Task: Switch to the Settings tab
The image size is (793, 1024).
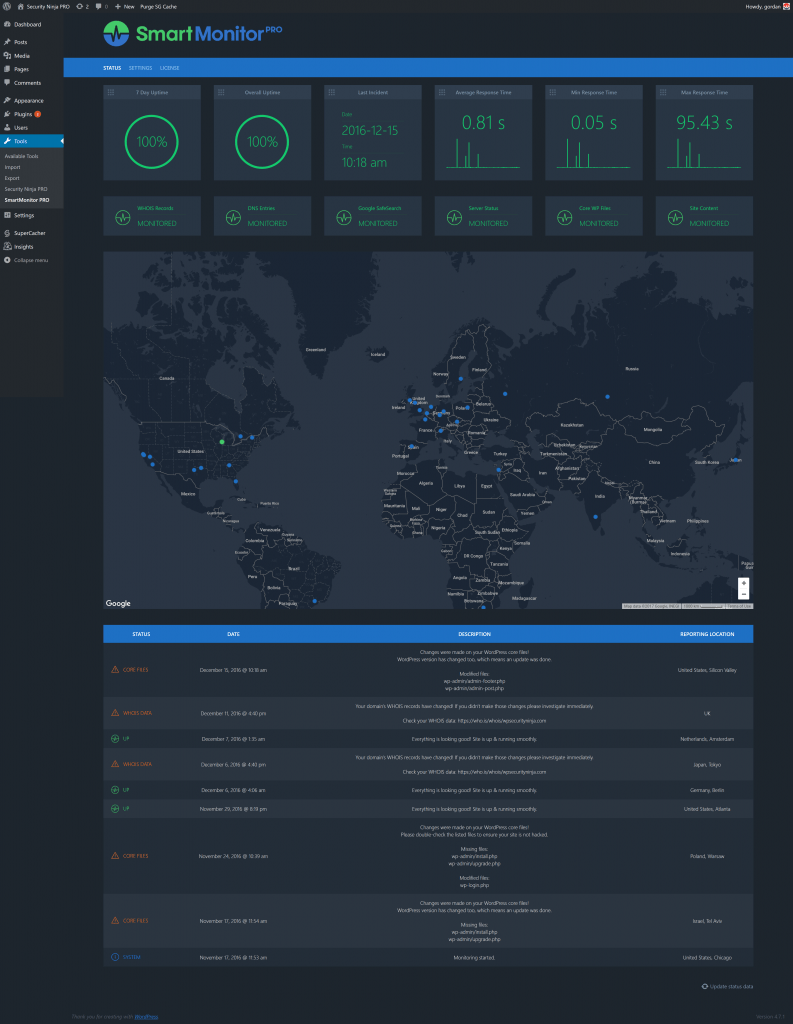Action: tap(140, 68)
